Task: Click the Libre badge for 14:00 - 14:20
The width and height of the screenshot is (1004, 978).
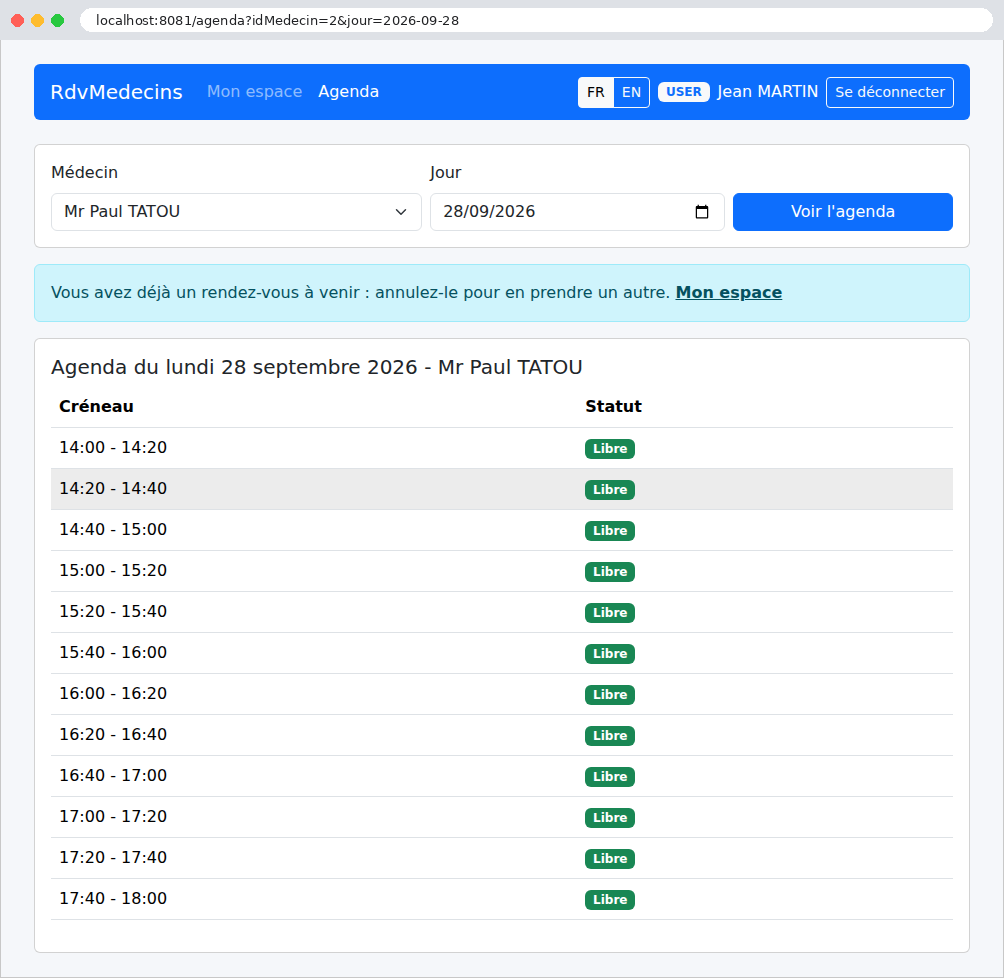Action: [x=610, y=449]
